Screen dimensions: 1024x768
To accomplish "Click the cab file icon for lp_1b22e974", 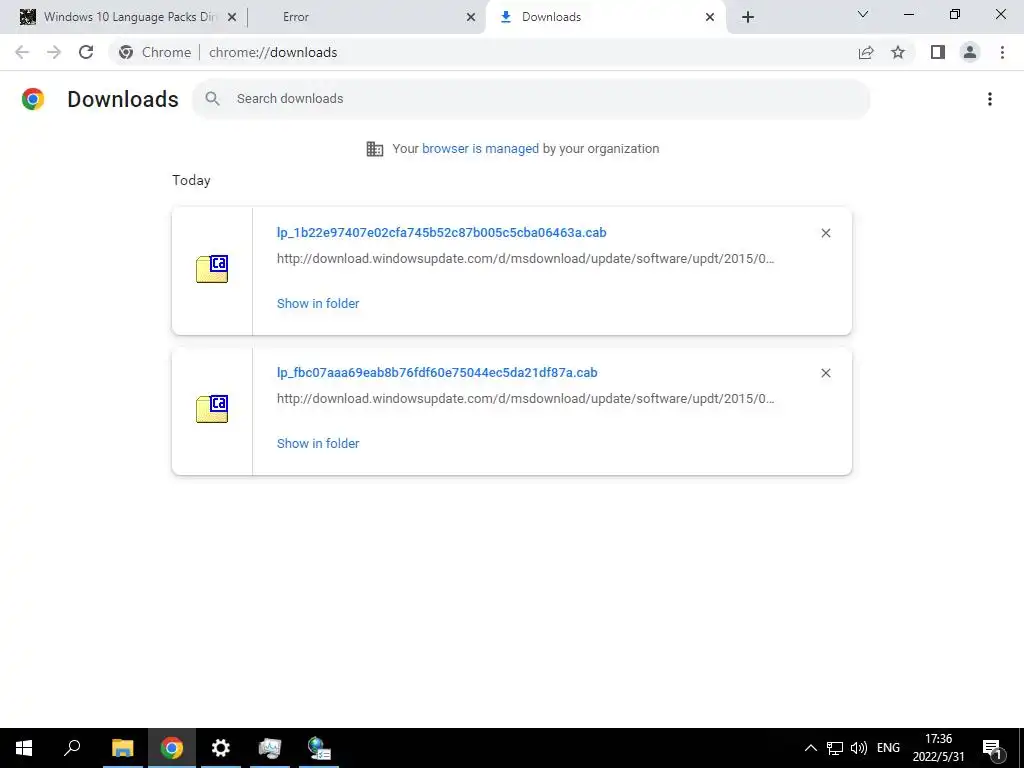I will pyautogui.click(x=212, y=268).
